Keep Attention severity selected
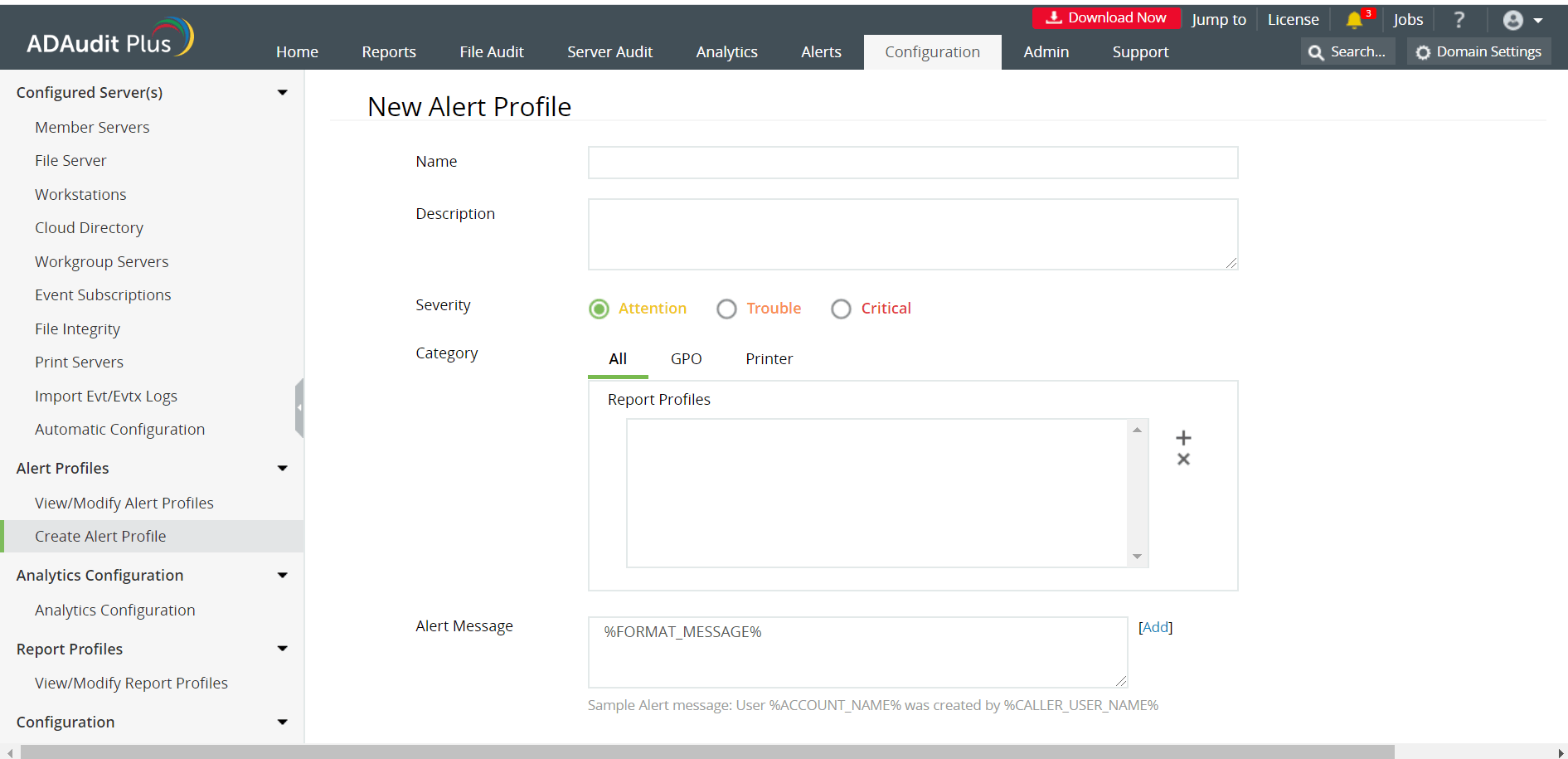The height and width of the screenshot is (759, 1568). pos(599,309)
